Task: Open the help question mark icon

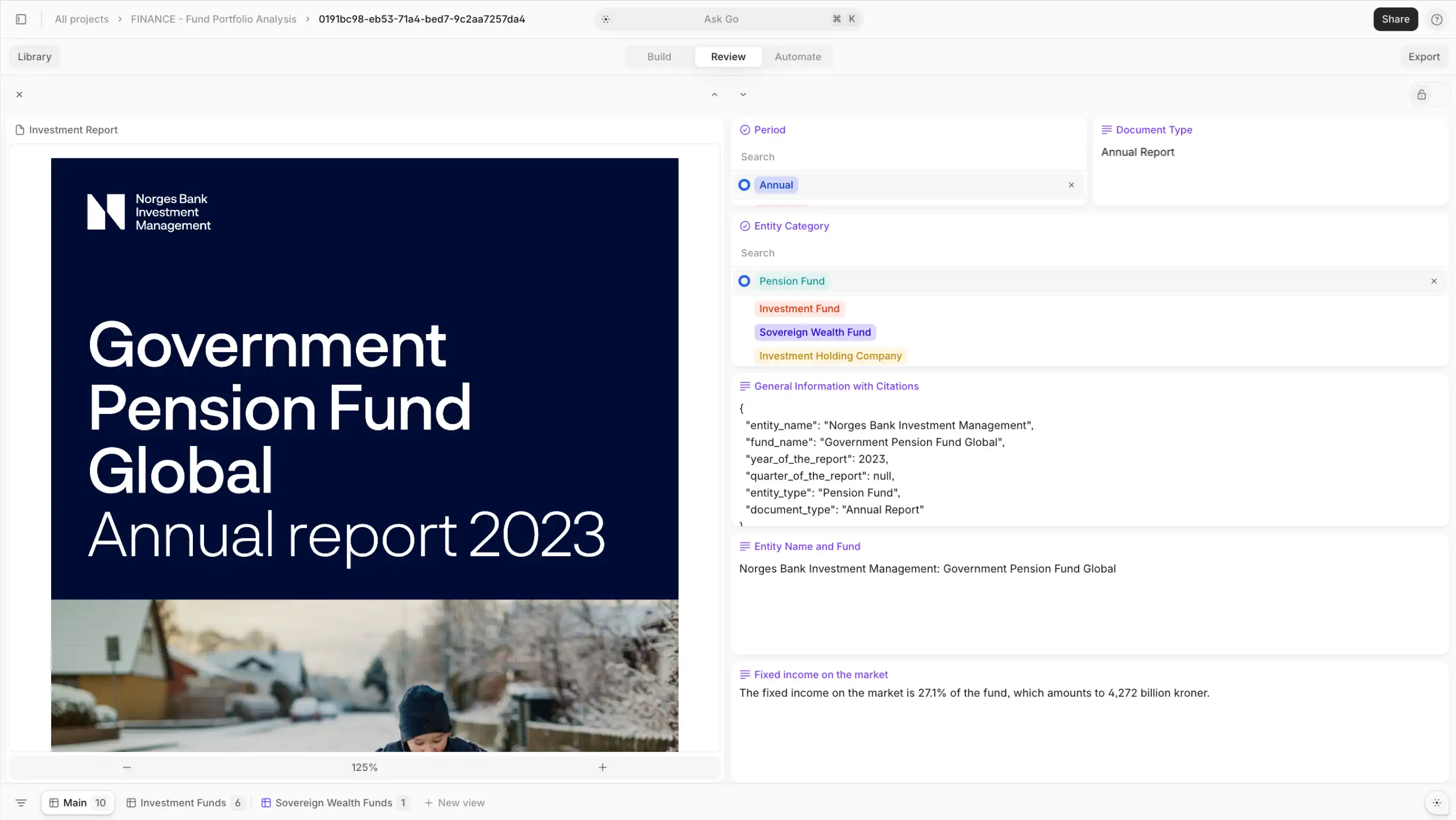Action: click(1436, 19)
